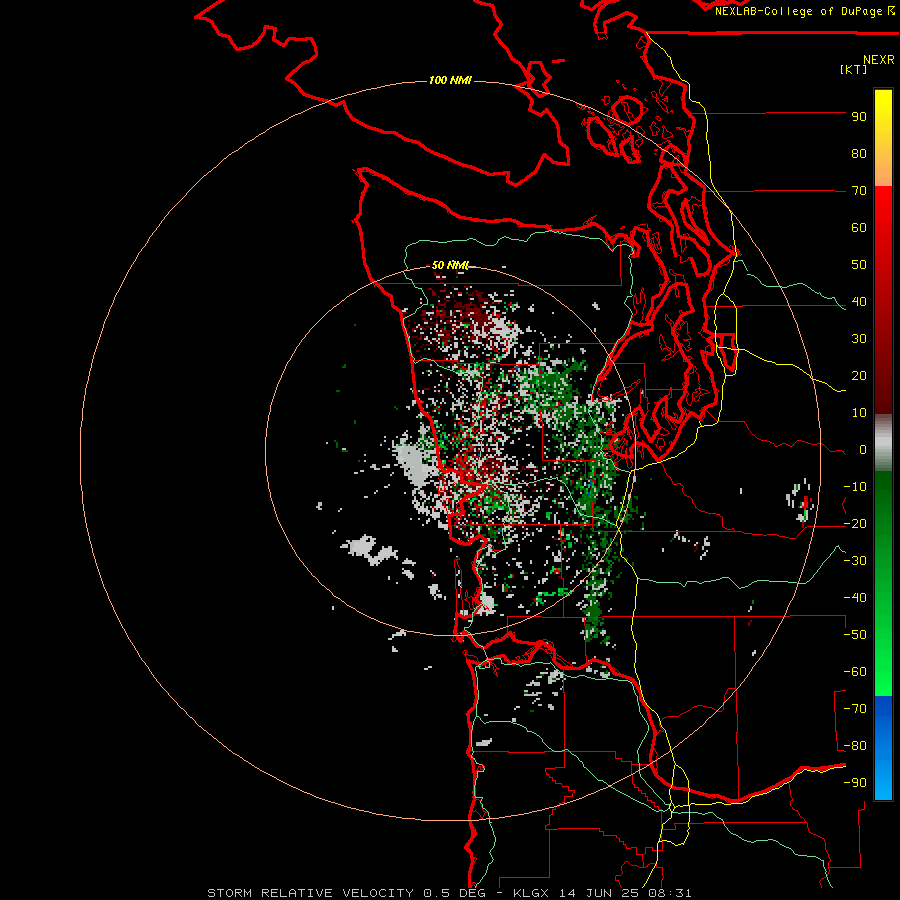Click the -80 scale value
The image size is (900, 900).
point(855,746)
